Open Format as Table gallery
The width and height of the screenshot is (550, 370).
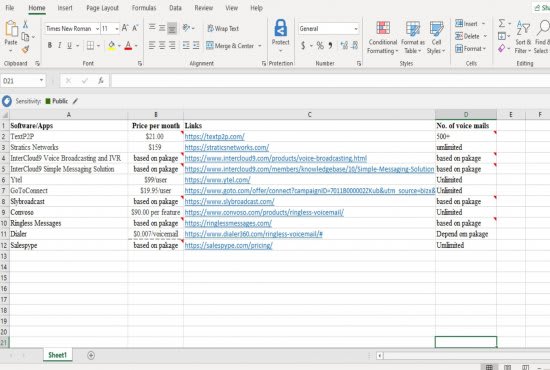(x=413, y=37)
